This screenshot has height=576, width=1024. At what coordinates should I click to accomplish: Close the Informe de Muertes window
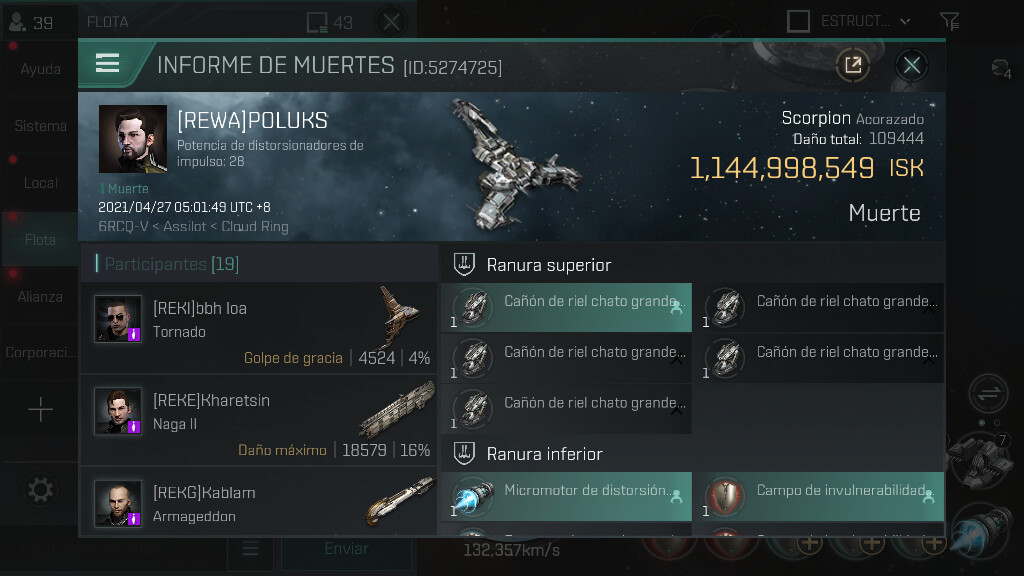[912, 65]
